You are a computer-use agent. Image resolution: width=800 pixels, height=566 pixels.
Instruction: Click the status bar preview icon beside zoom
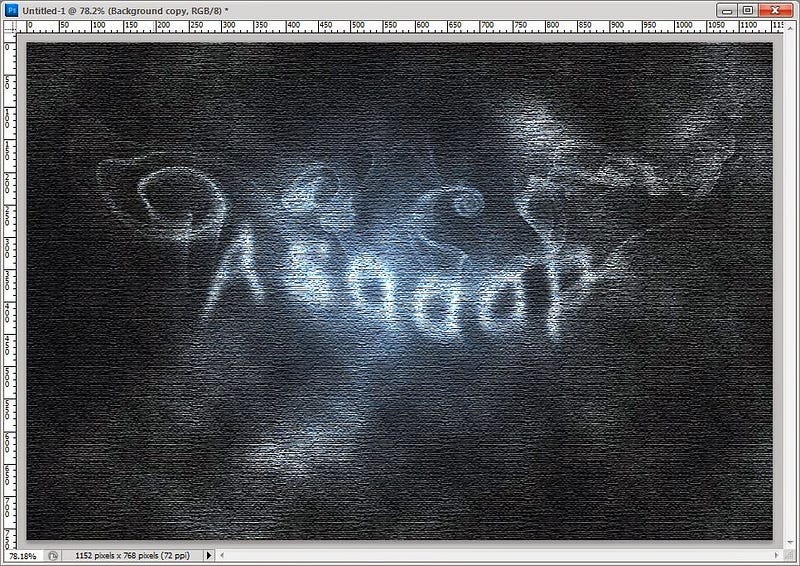tap(53, 555)
